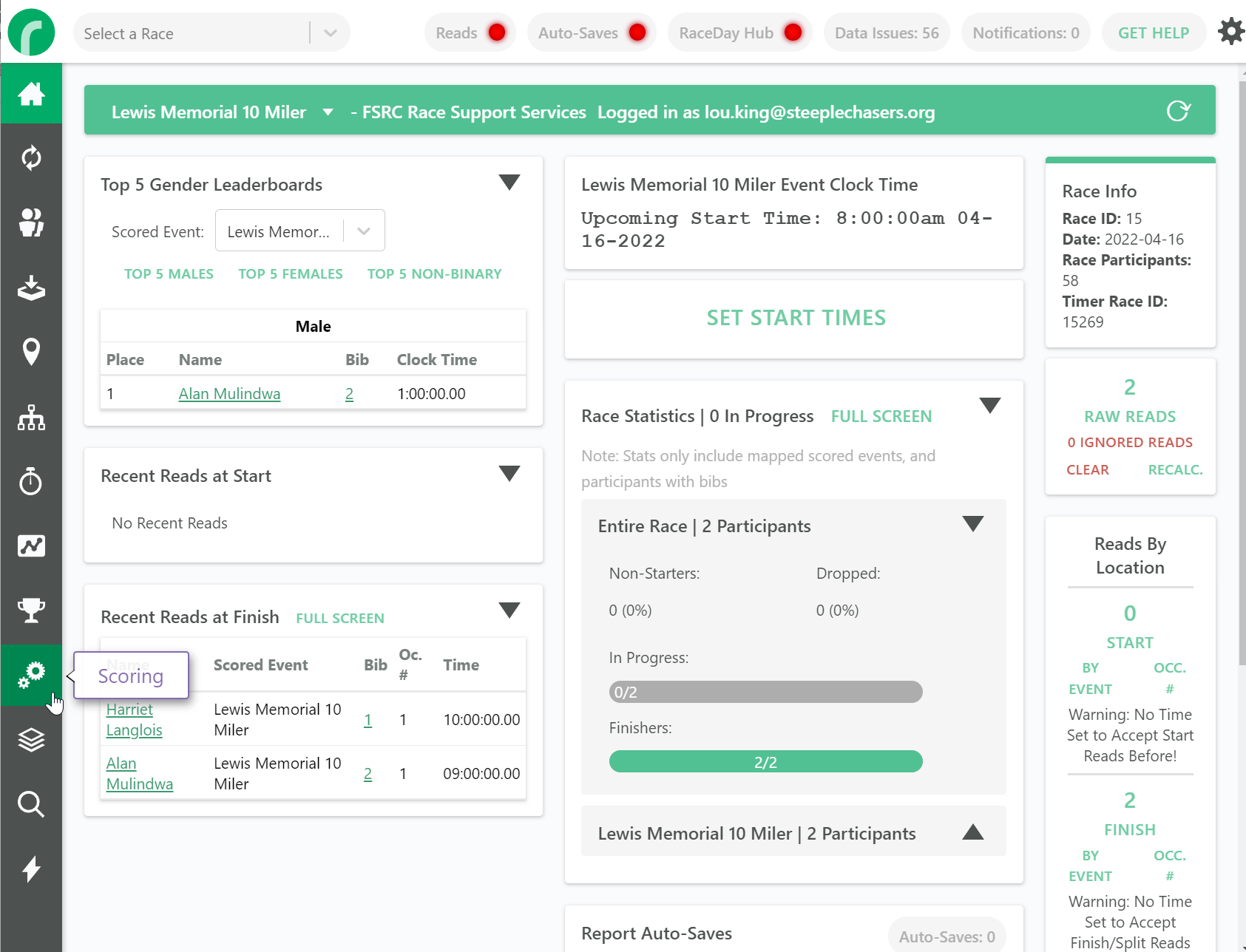Click the Auto-Saves status indicator

pos(592,33)
